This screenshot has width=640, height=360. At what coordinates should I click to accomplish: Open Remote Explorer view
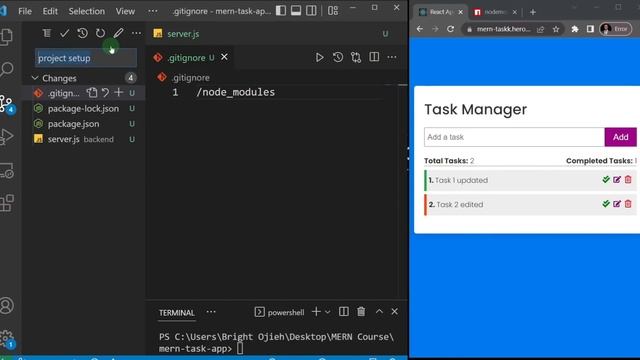tap(7, 171)
